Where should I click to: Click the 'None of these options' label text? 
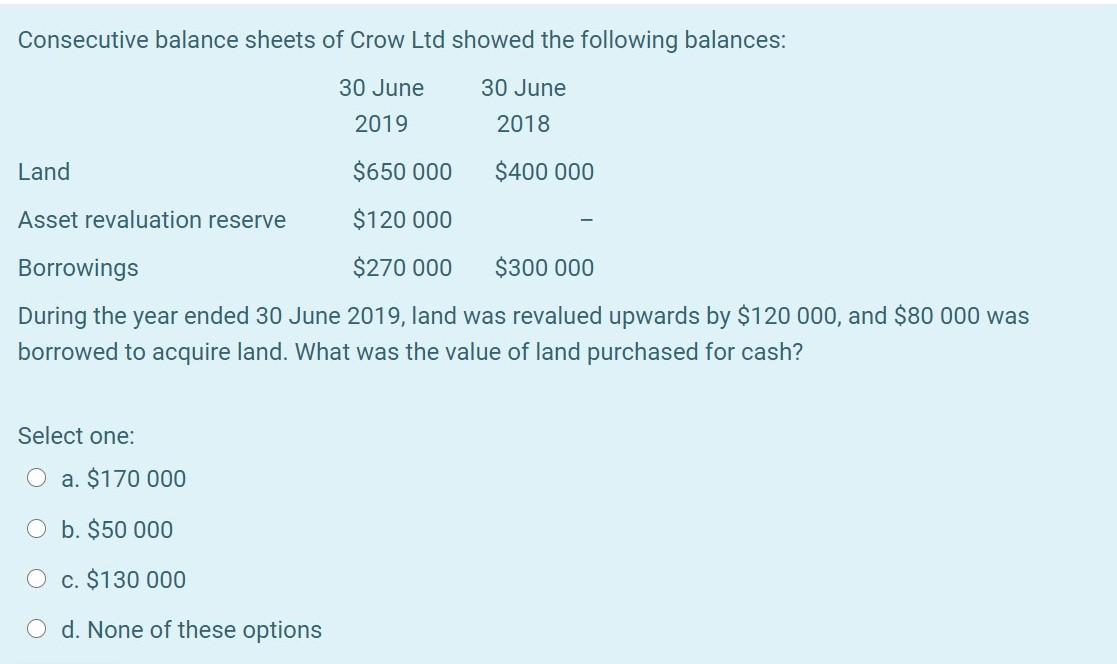(x=204, y=630)
